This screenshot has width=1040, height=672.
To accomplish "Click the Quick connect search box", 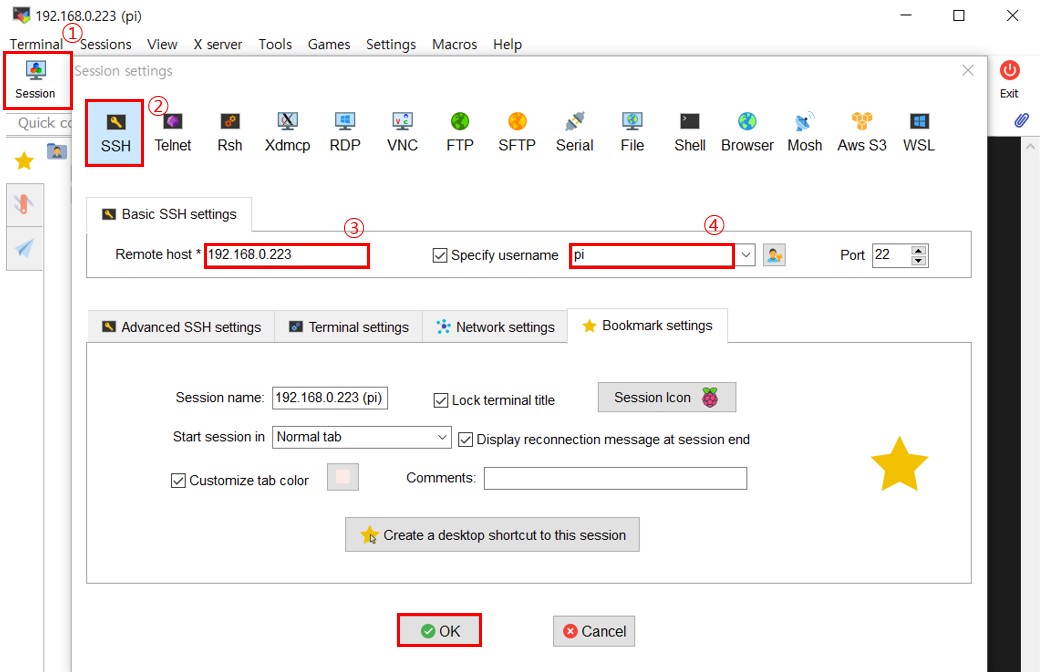I will point(40,123).
